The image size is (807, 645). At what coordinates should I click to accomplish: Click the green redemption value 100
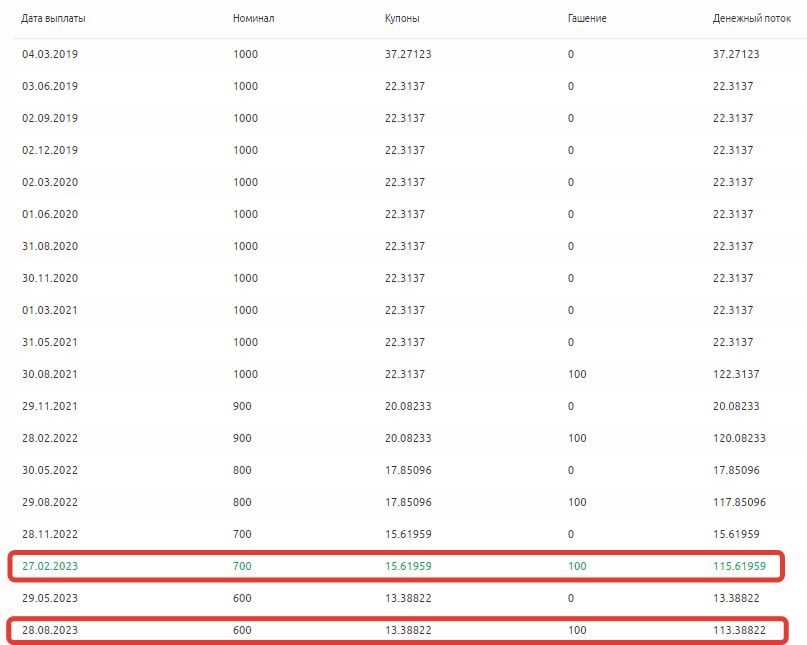click(577, 566)
